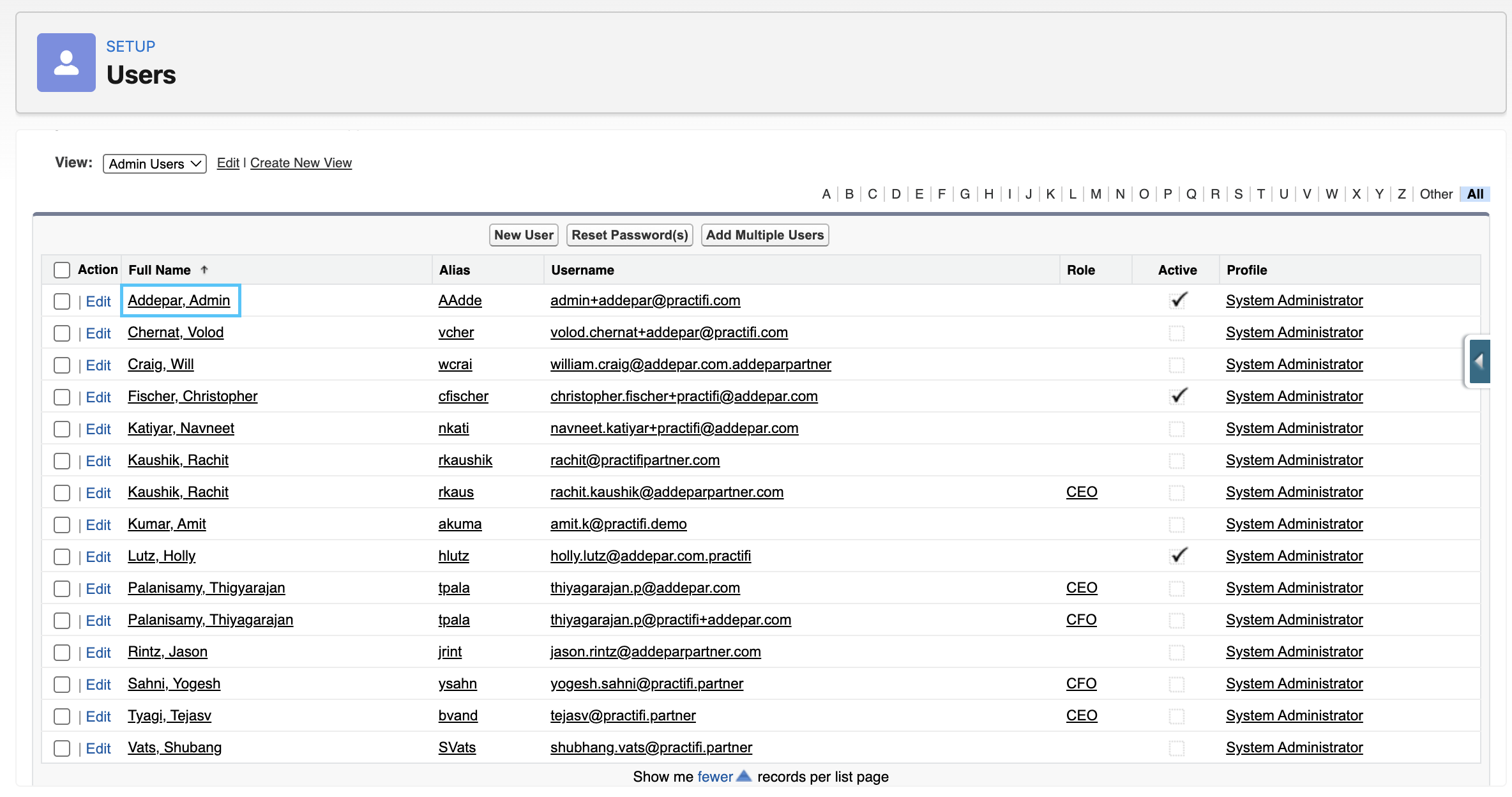
Task: Check the box for Addepar, Admin row
Action: pos(62,301)
